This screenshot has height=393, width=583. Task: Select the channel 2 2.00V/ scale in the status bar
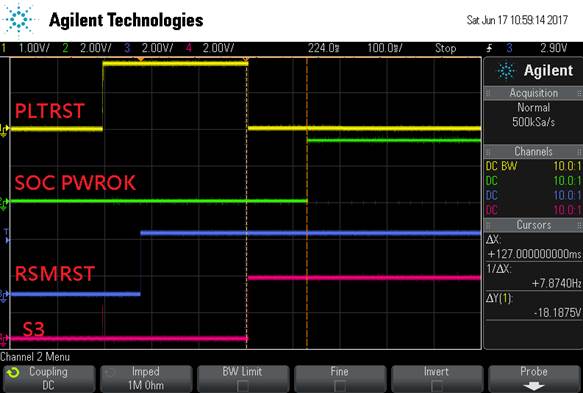pos(96,48)
